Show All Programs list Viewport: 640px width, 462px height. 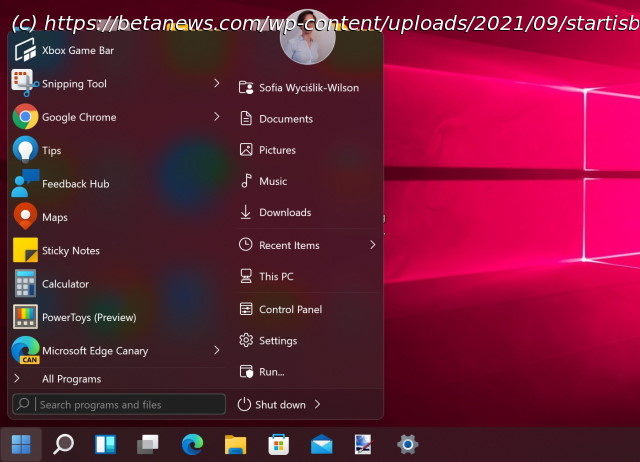point(71,379)
